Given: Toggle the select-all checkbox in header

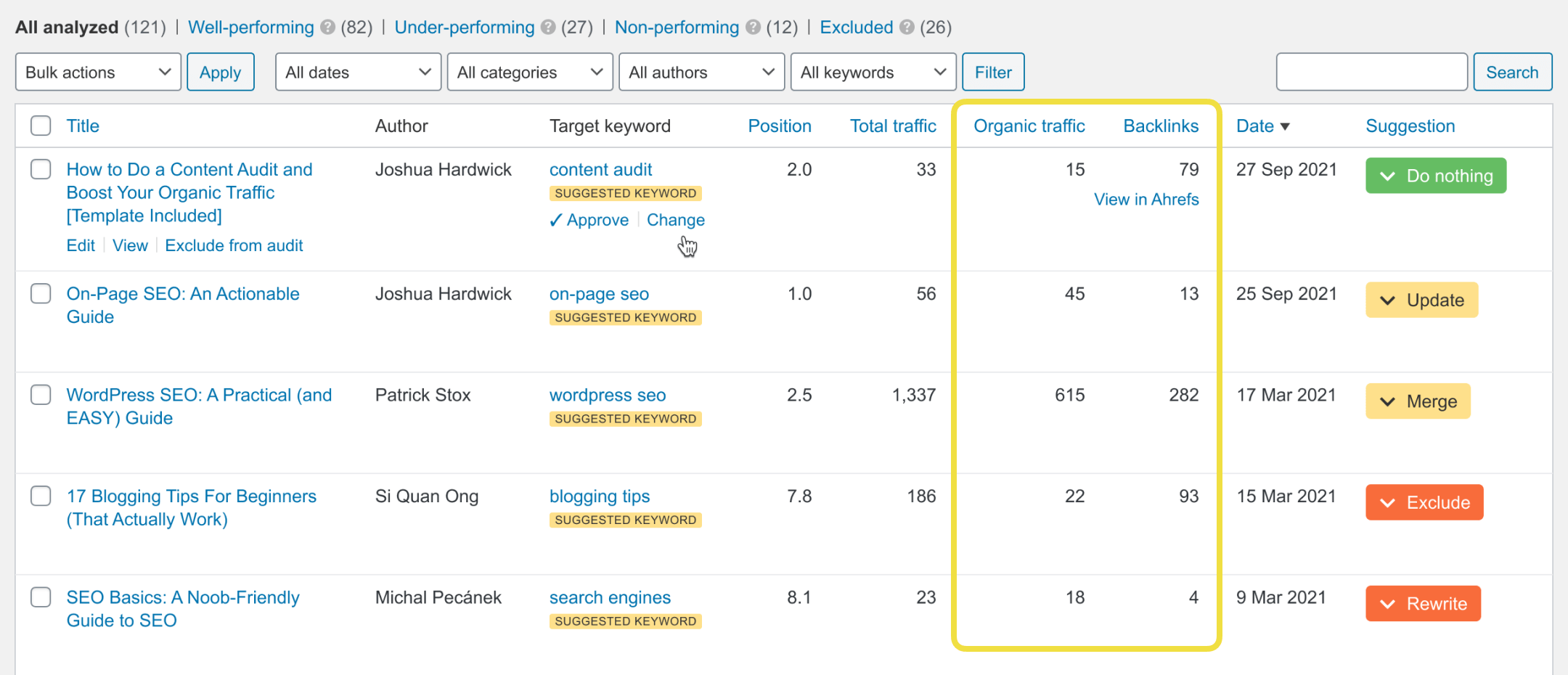Looking at the screenshot, I should (x=41, y=126).
